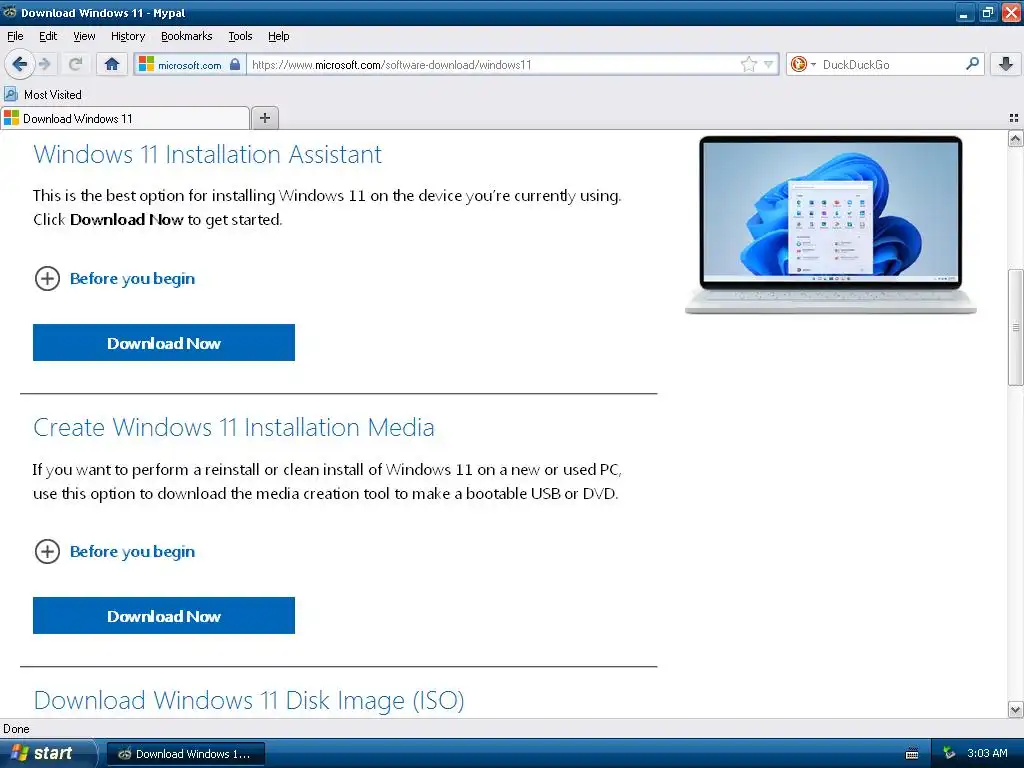
Task: Open the File menu
Action: (15, 36)
